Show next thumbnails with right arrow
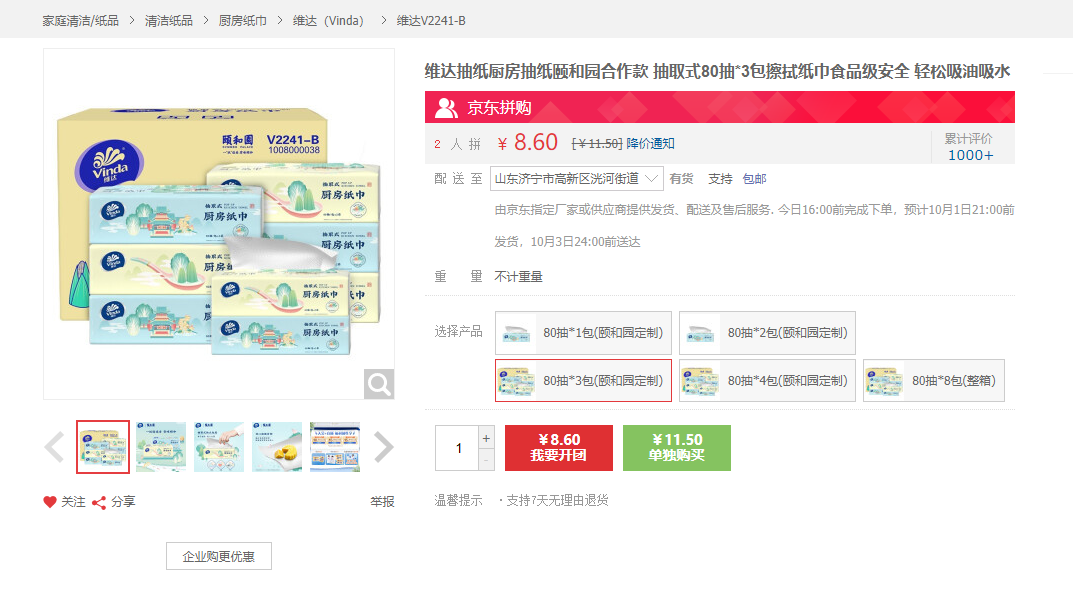This screenshot has width=1073, height=591. 383,447
